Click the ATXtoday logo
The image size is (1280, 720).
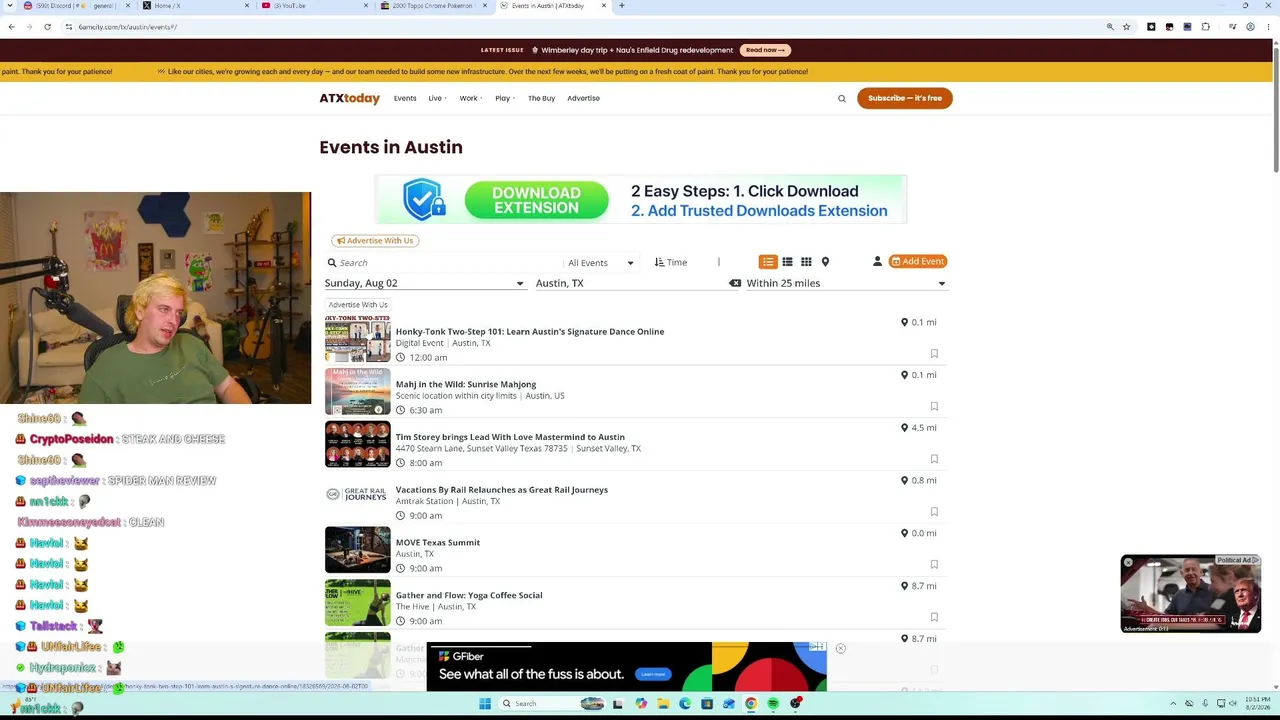[x=350, y=98]
